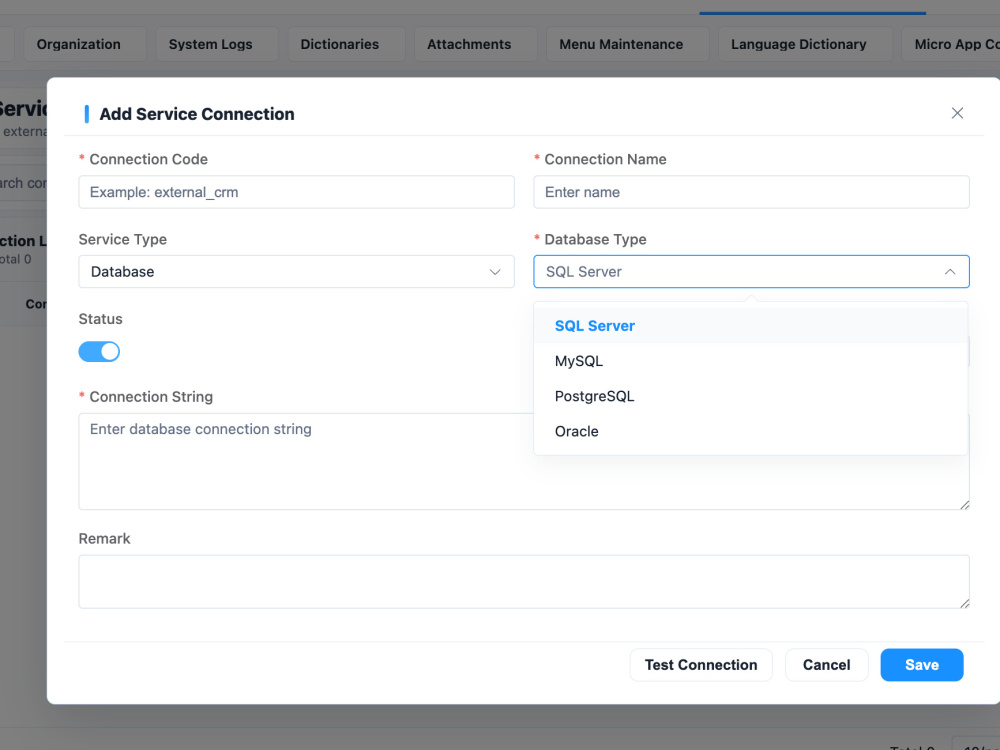Click the Database Type label
Viewport: 1000px width, 750px height.
tap(595, 239)
